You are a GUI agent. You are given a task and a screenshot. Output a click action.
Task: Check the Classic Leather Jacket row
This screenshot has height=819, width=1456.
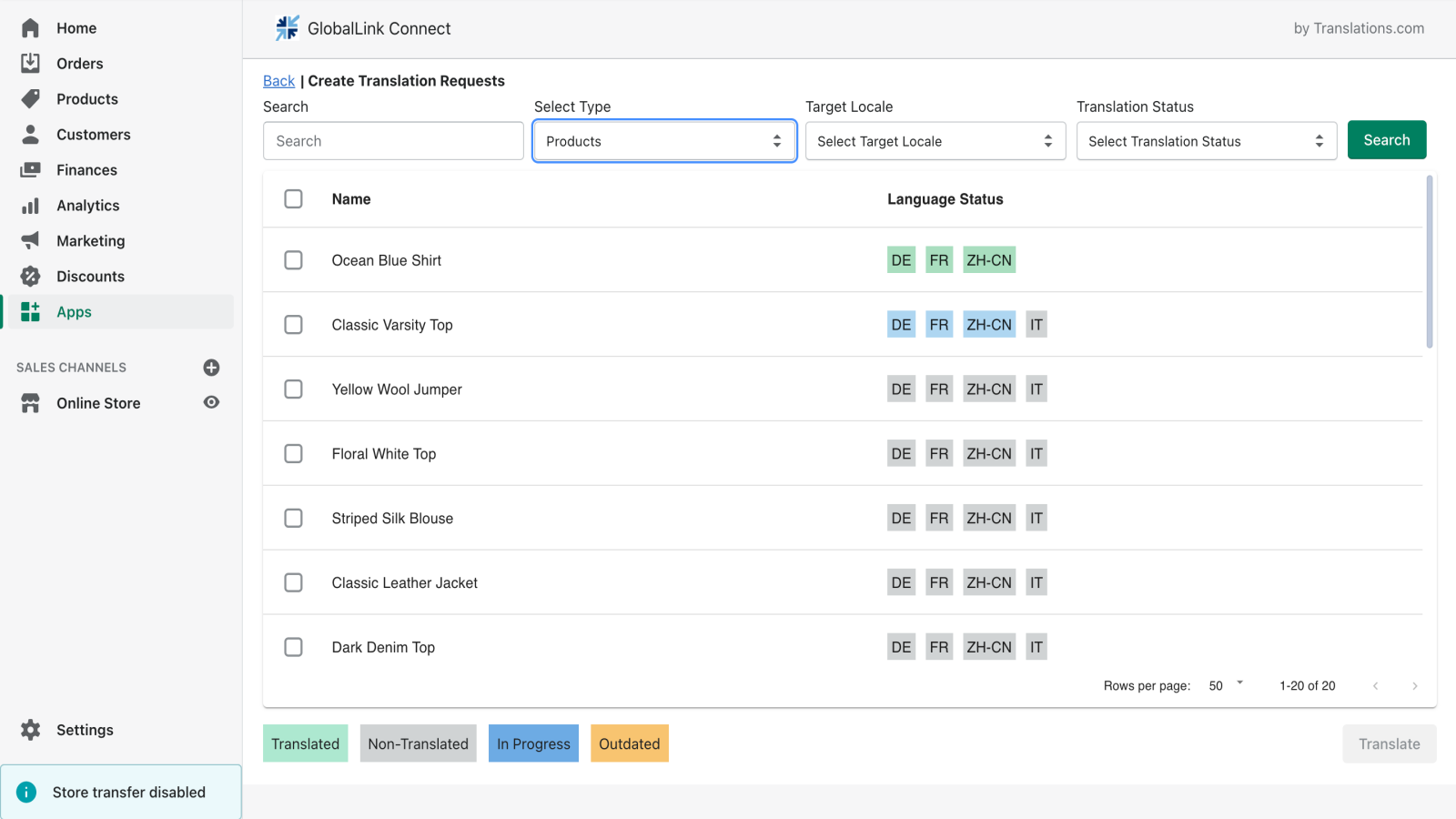pyautogui.click(x=293, y=582)
